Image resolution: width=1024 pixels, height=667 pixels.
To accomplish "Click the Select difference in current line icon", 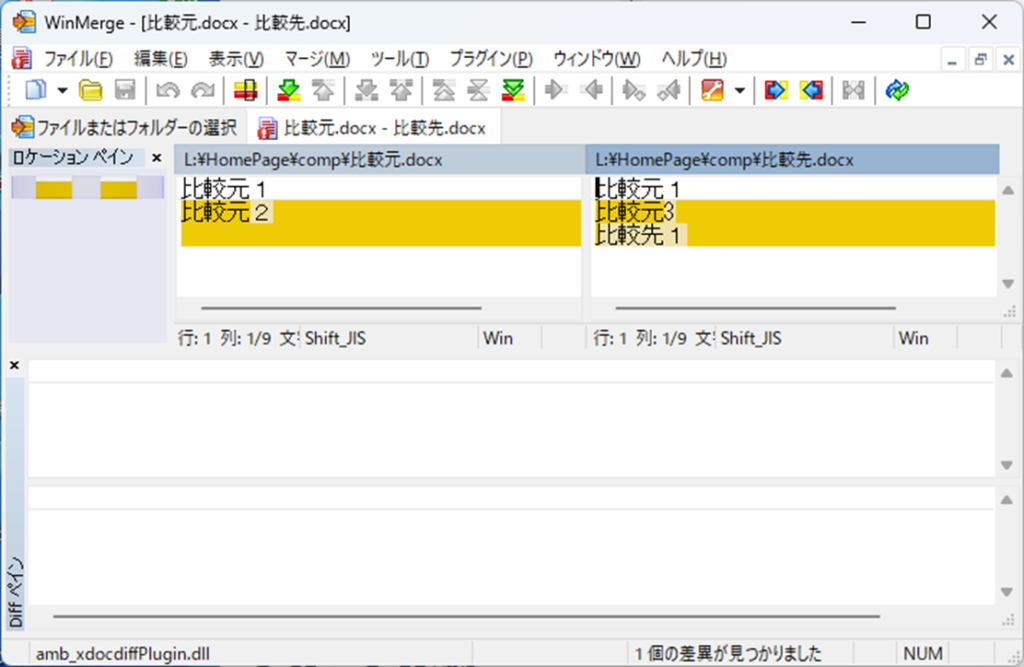I will (x=245, y=91).
